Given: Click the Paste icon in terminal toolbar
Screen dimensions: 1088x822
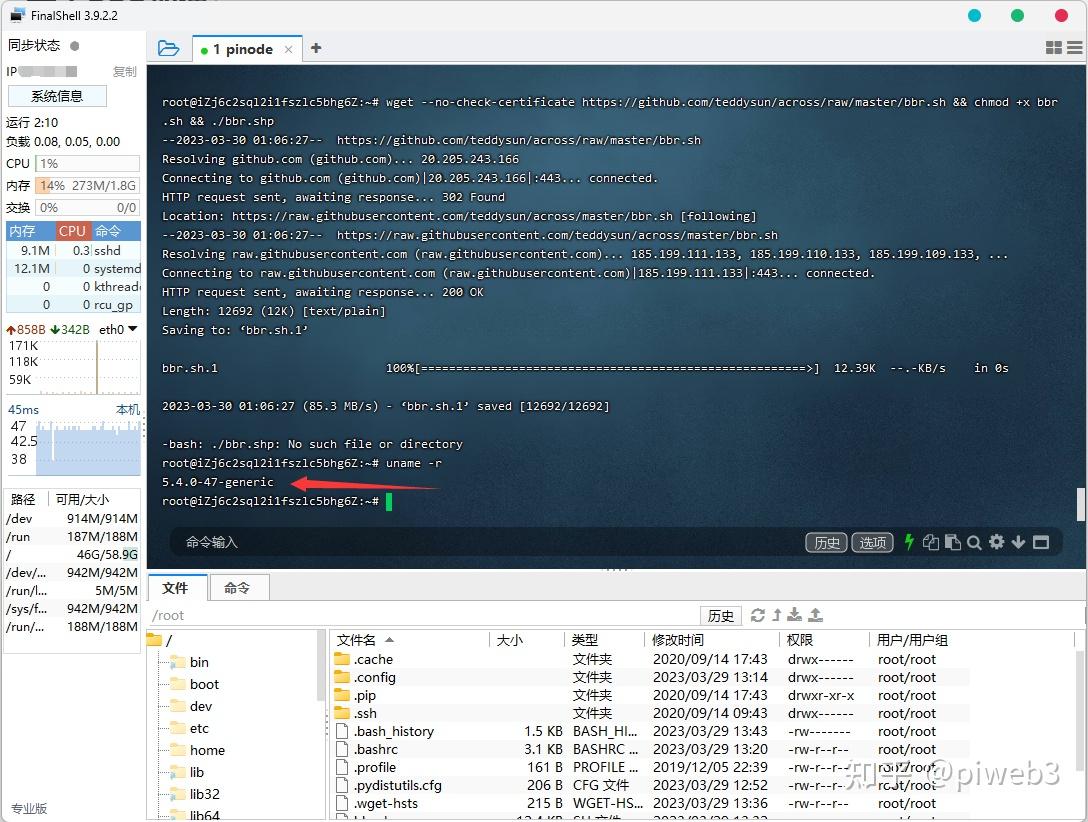Looking at the screenshot, I should coord(952,542).
